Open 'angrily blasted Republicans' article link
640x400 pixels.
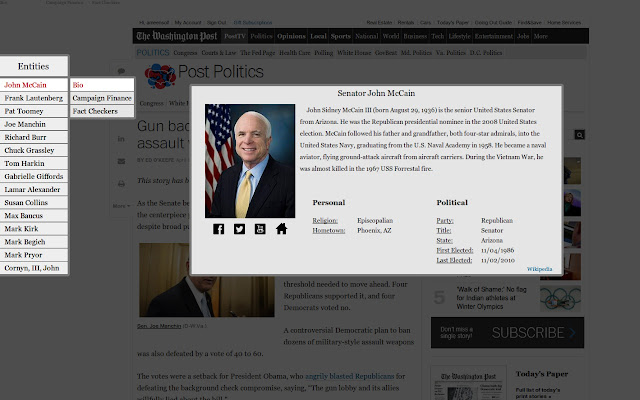coord(349,376)
